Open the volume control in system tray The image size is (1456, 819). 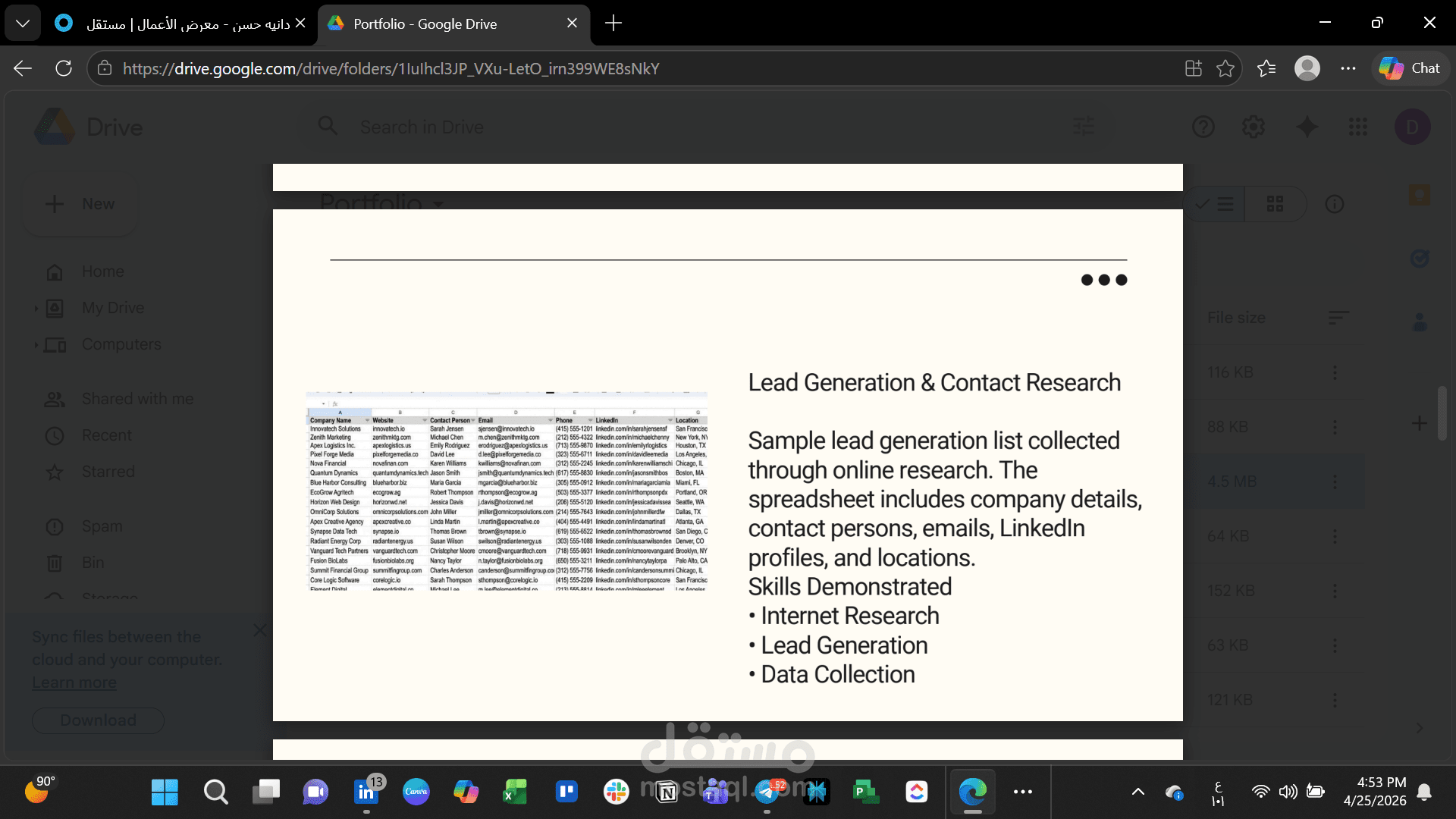point(1288,792)
